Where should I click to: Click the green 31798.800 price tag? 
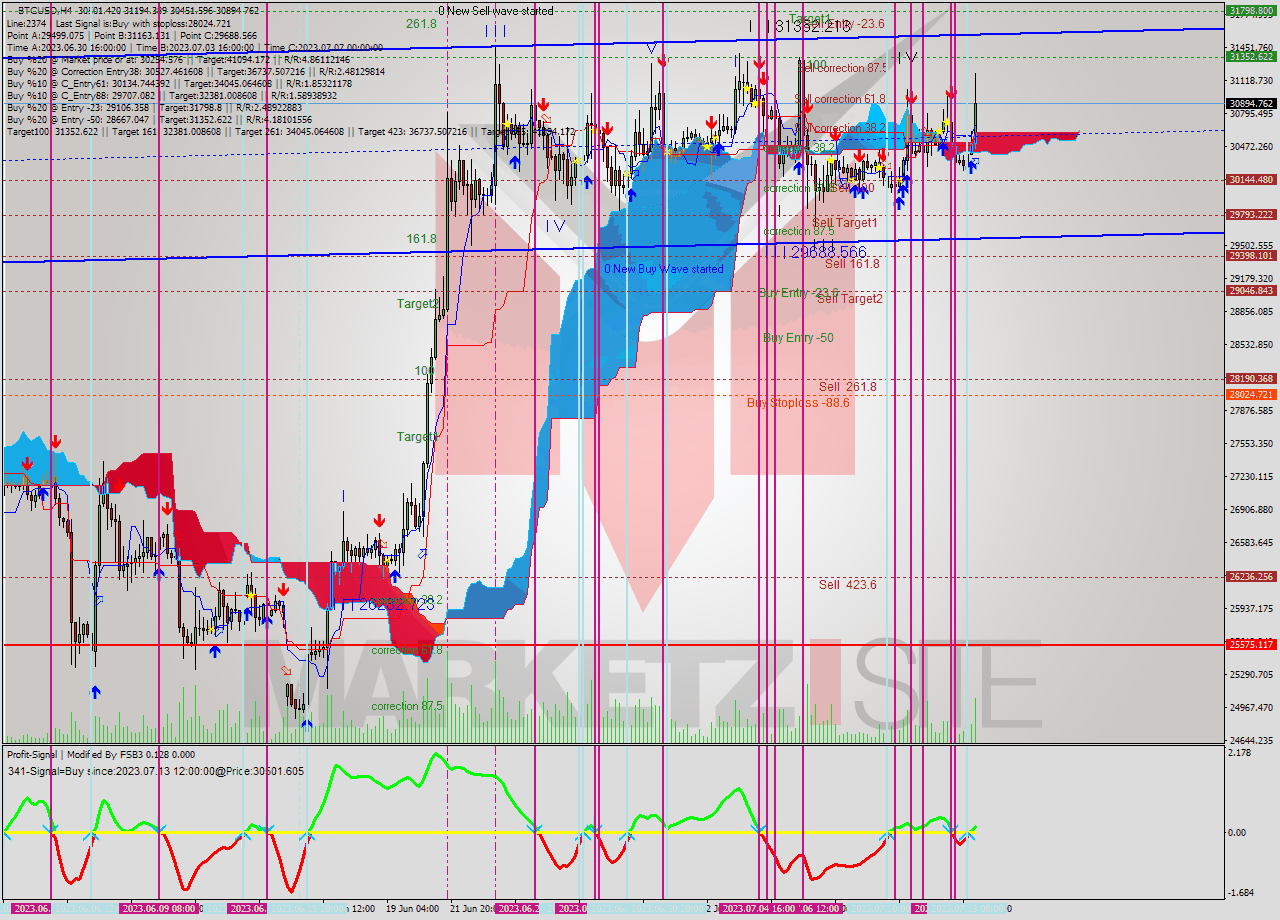[1251, 11]
